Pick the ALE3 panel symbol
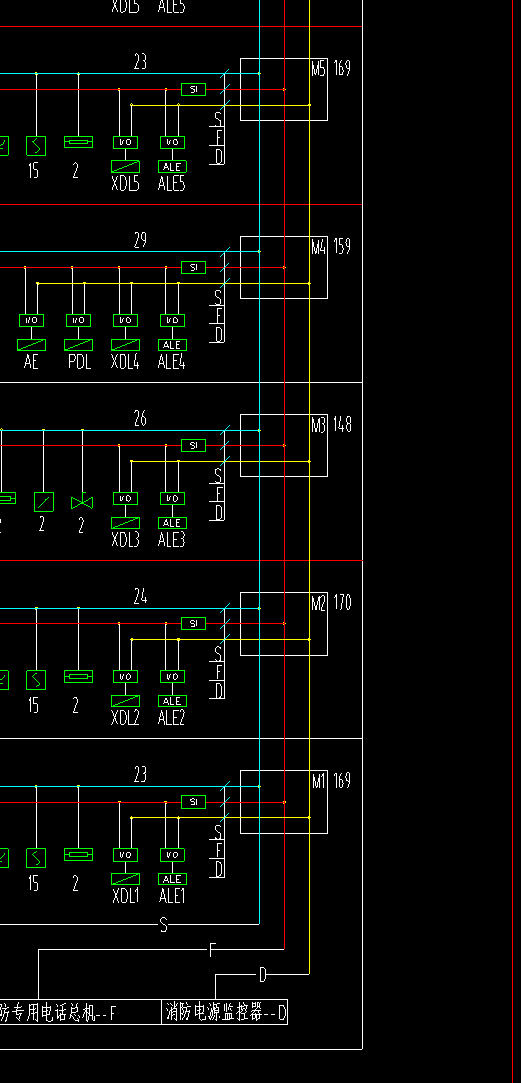The width and height of the screenshot is (521, 1083). 172,523
